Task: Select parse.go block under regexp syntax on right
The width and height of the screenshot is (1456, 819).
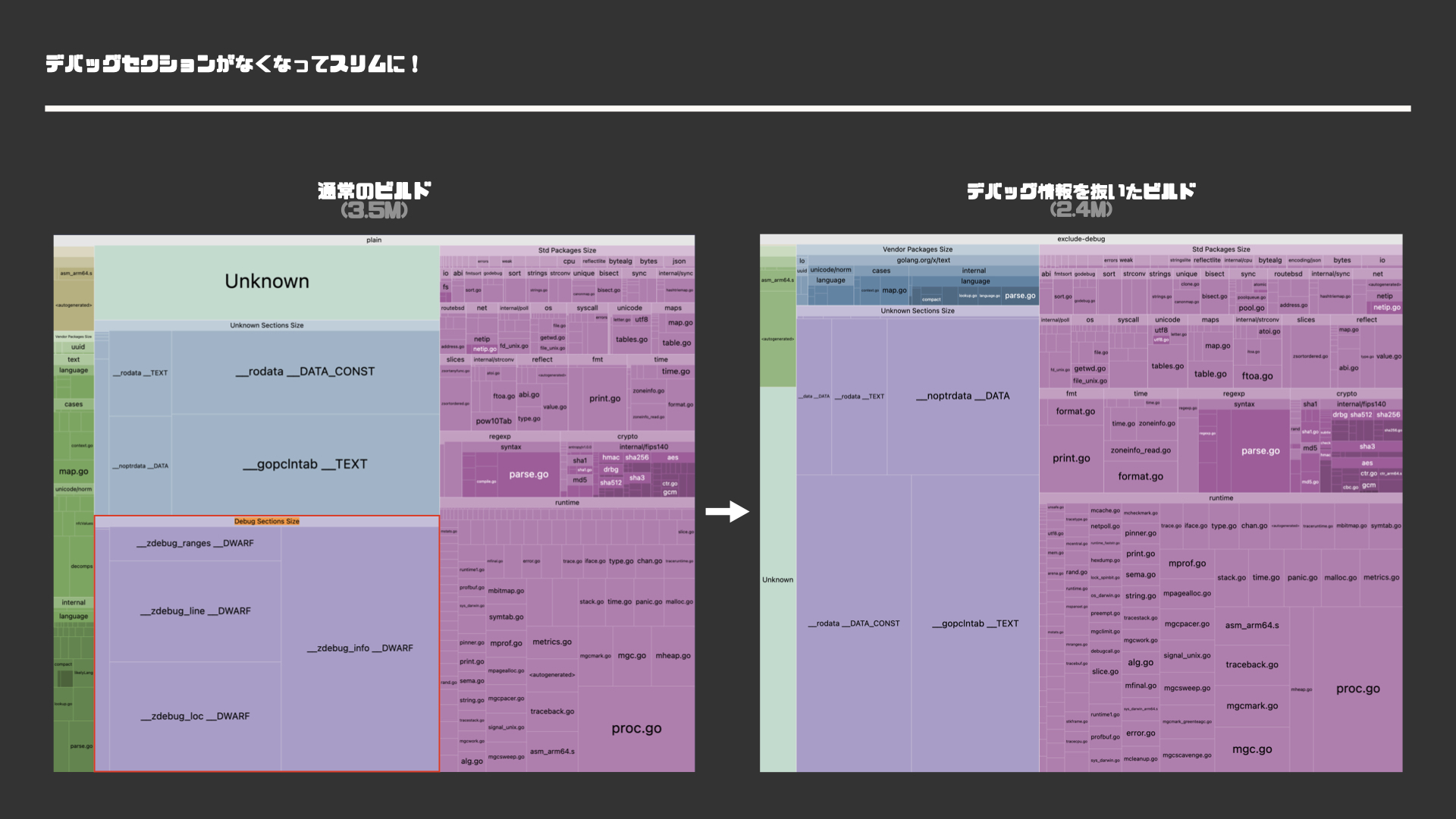Action: [x=1260, y=451]
